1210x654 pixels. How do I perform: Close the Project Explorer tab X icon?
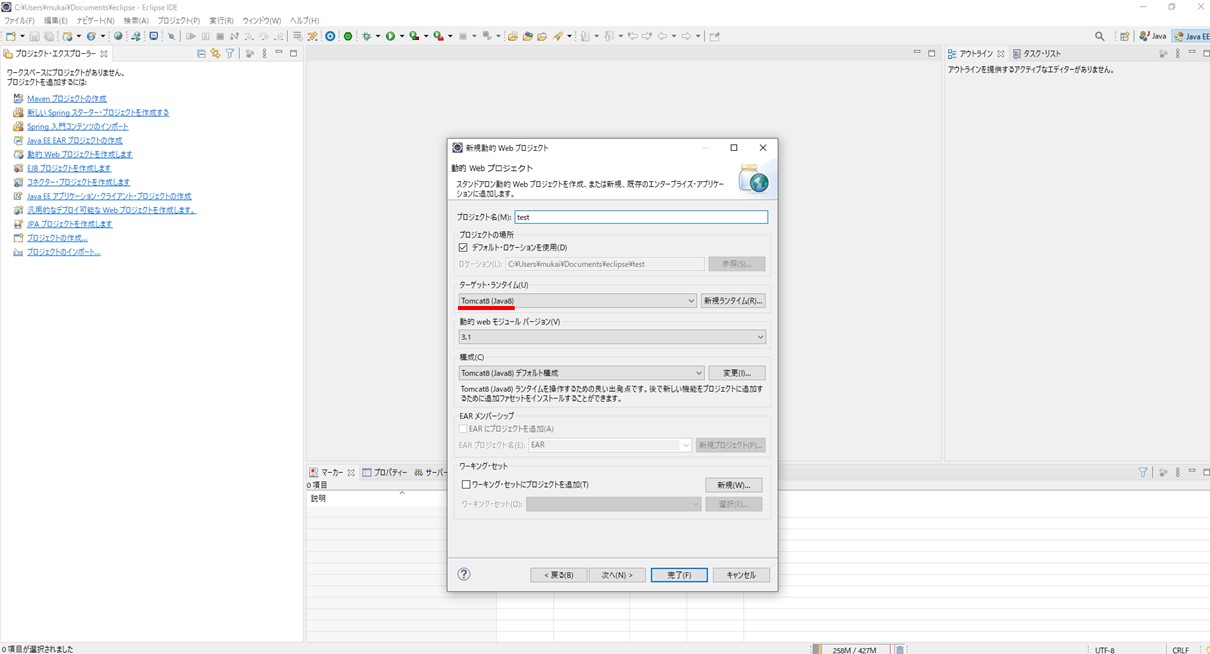(x=104, y=54)
